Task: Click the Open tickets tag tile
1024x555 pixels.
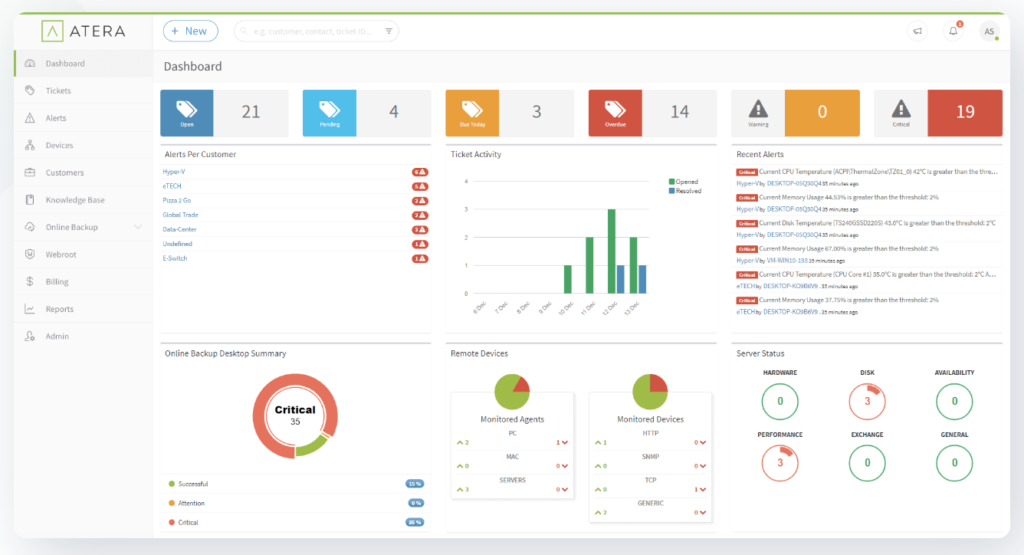Action: pos(187,113)
